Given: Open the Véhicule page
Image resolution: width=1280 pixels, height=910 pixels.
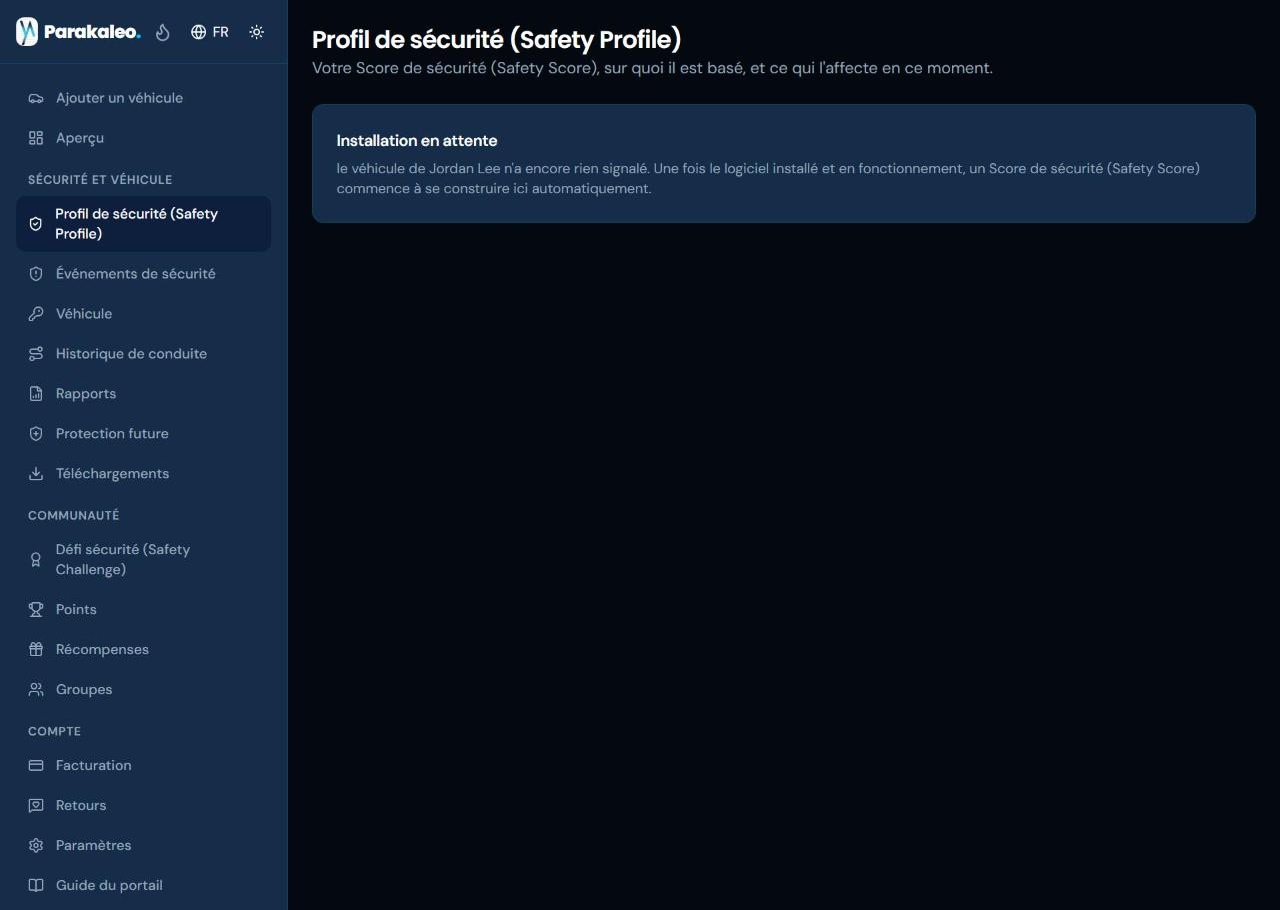Looking at the screenshot, I should (143, 314).
